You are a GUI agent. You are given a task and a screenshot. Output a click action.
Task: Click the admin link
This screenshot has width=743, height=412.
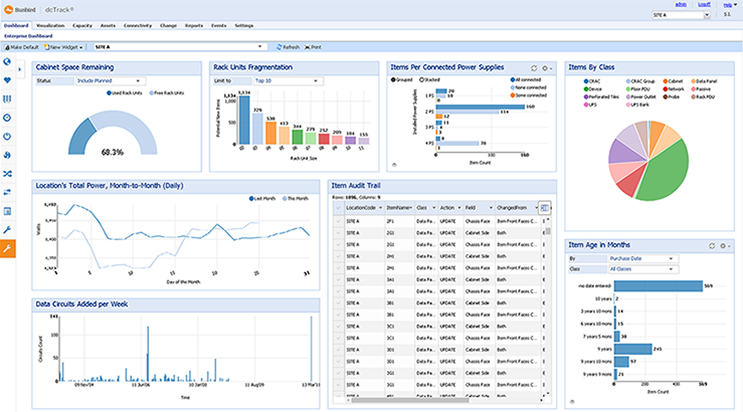[x=681, y=4]
